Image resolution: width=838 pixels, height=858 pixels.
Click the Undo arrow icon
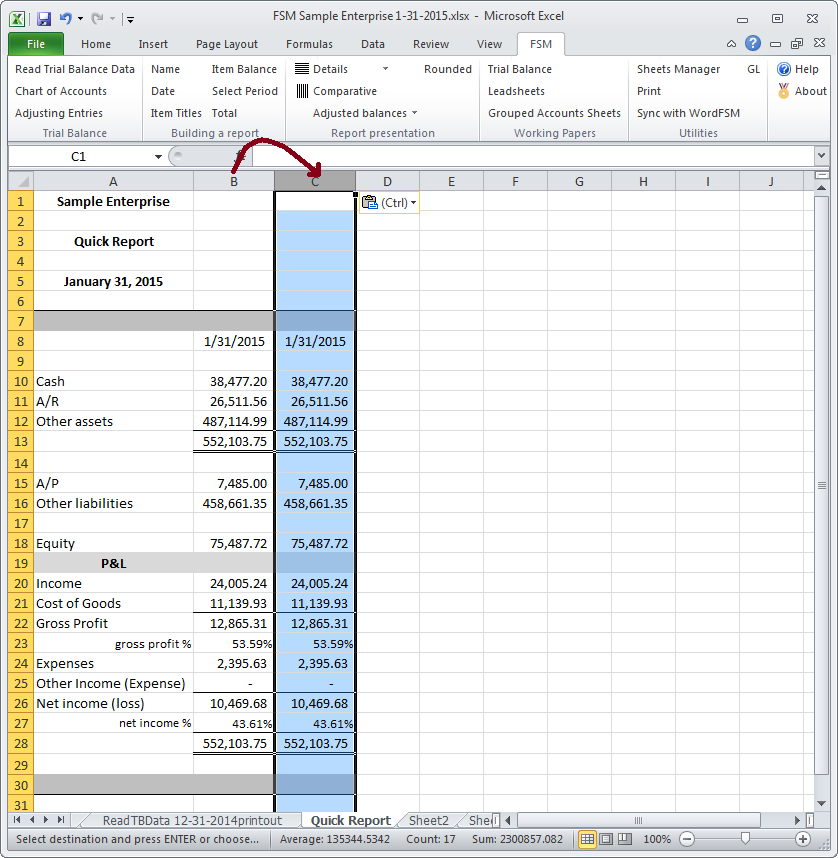point(66,18)
